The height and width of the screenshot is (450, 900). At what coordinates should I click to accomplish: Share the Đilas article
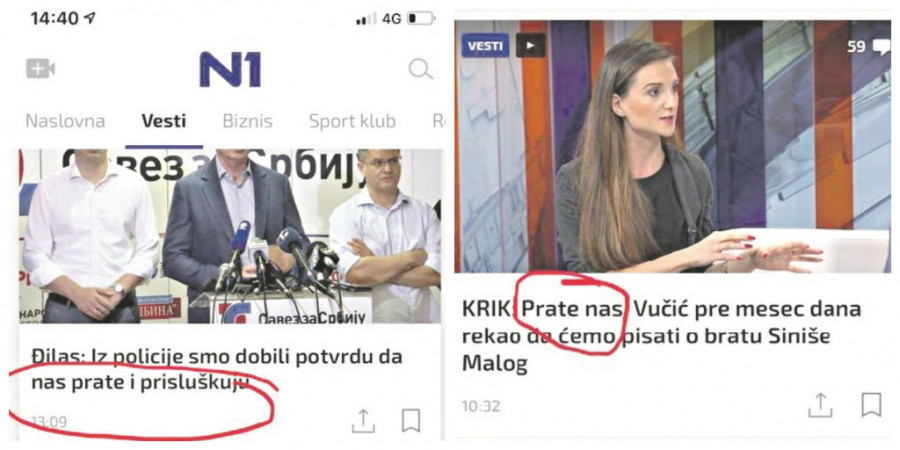[363, 421]
